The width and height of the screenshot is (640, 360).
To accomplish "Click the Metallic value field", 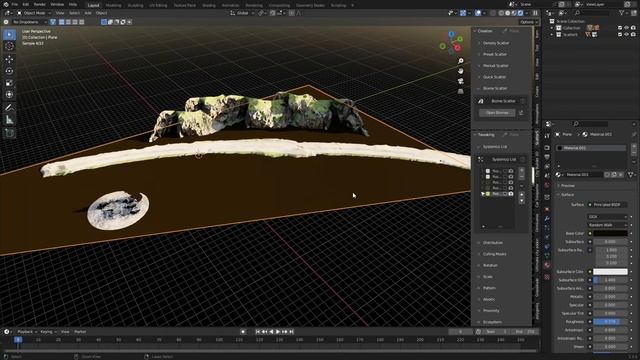I will pos(610,297).
